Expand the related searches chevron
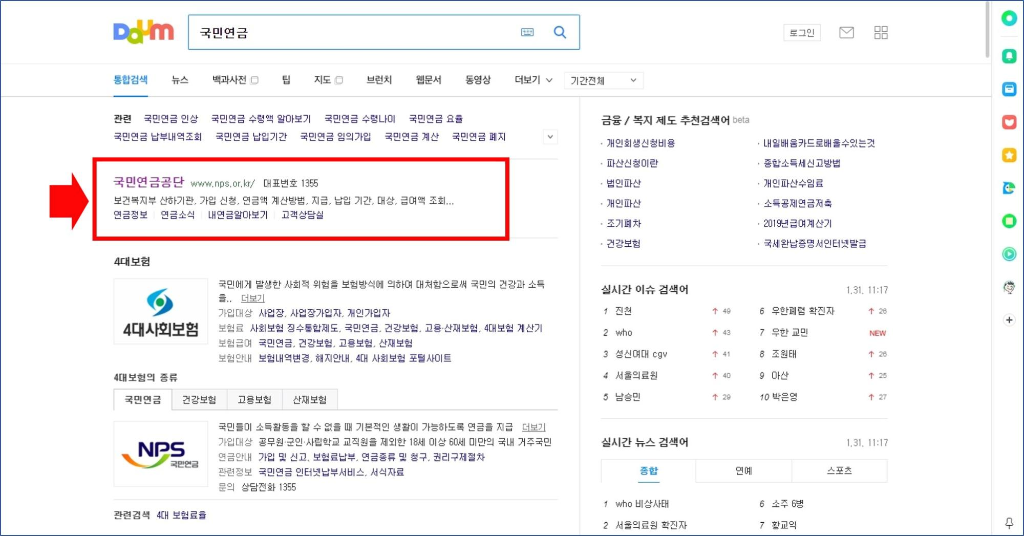 (x=550, y=136)
